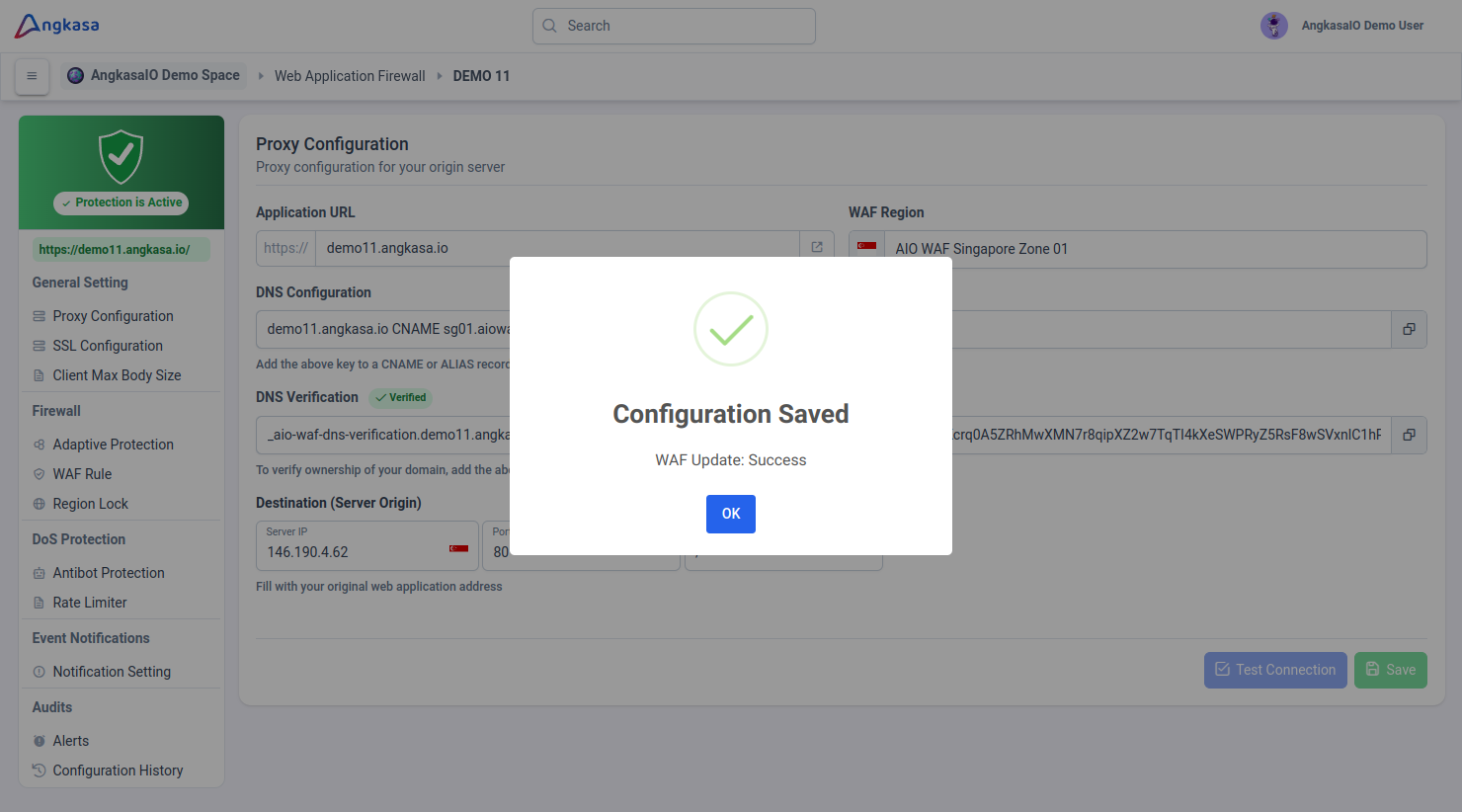Open Notification Setting in sidebar
Screen dimensions: 1462x812
click(112, 672)
